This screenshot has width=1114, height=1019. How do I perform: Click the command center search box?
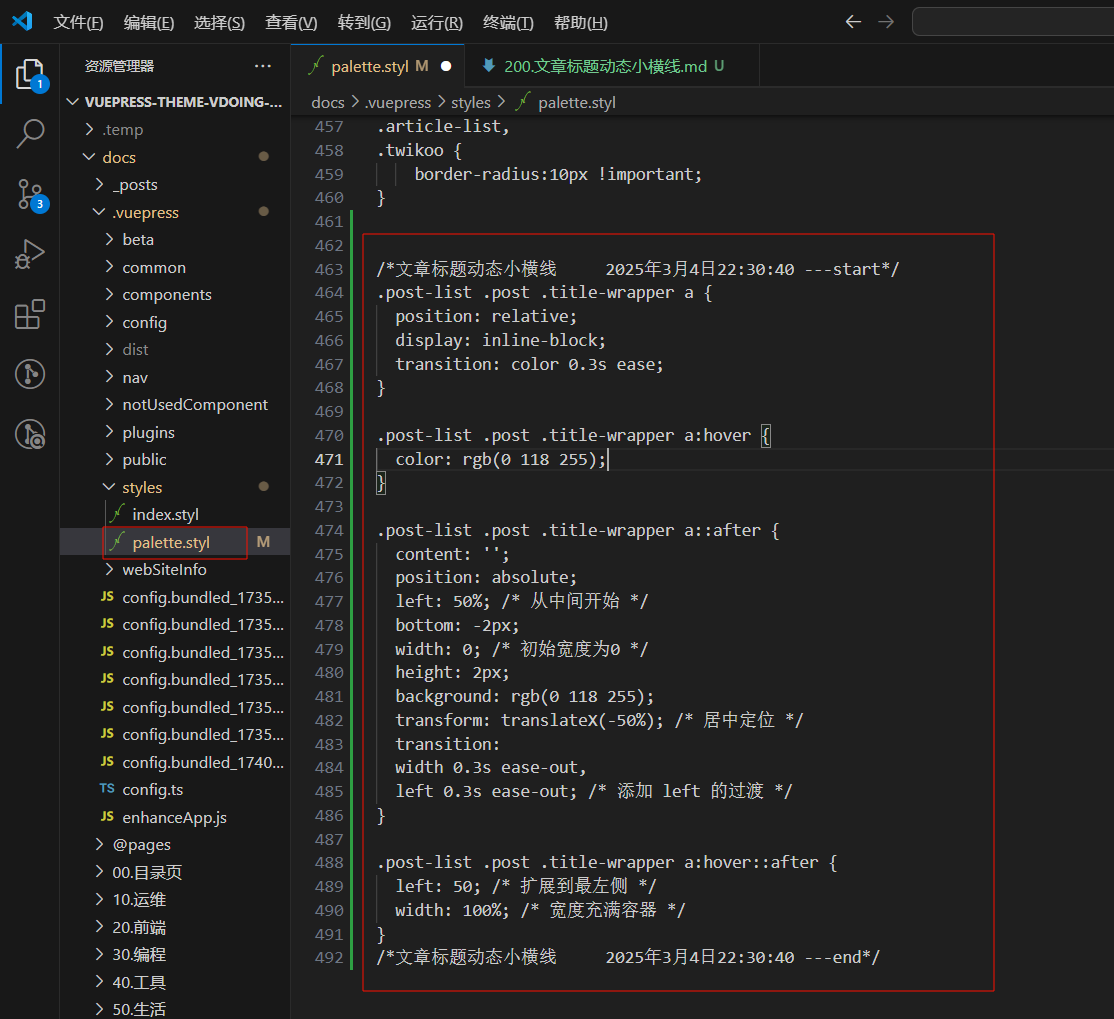1013,22
